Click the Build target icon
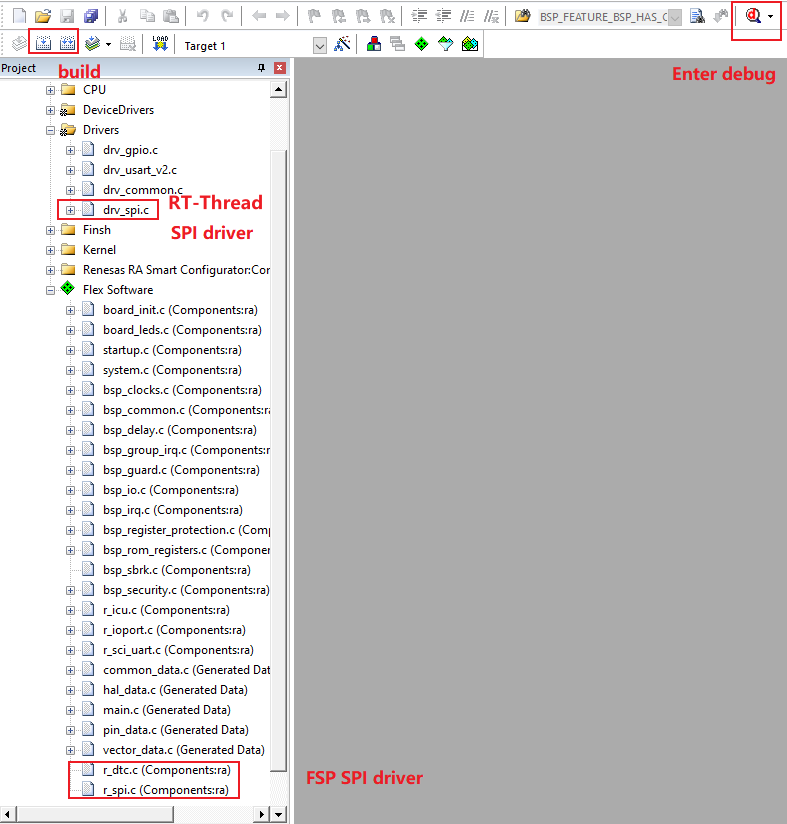 [43, 45]
